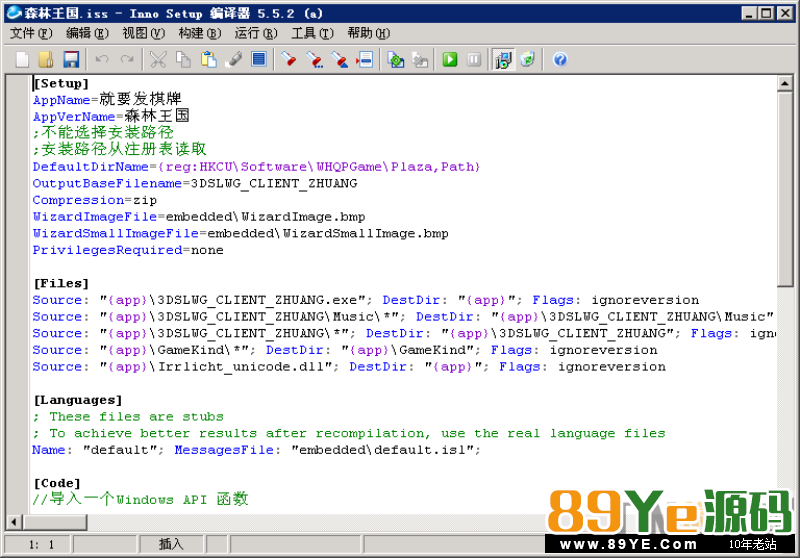This screenshot has width=800, height=558.
Task: Click the Source line for GameKind\*
Action: [x=345, y=350]
